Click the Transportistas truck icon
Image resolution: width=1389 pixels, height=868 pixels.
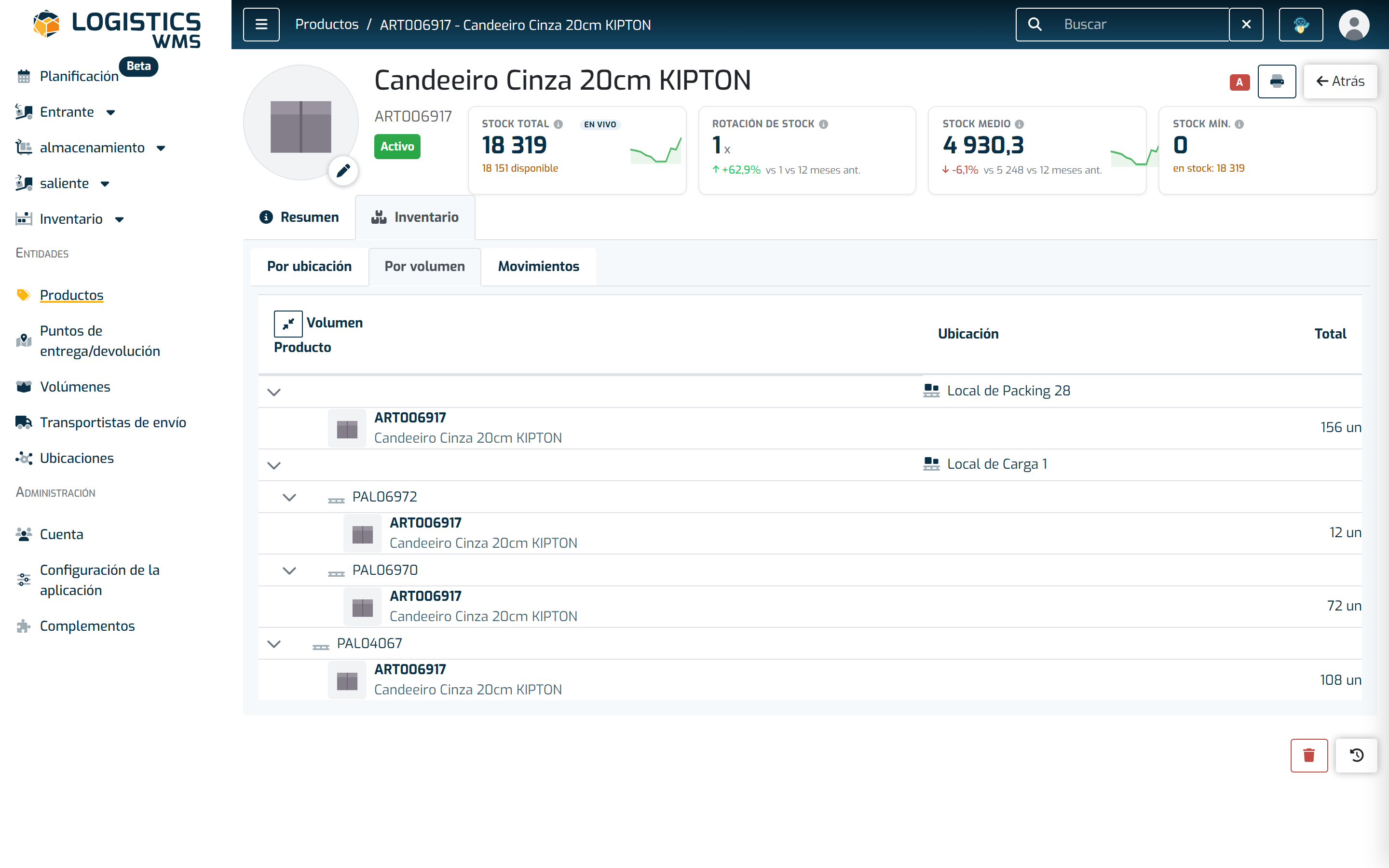(24, 422)
